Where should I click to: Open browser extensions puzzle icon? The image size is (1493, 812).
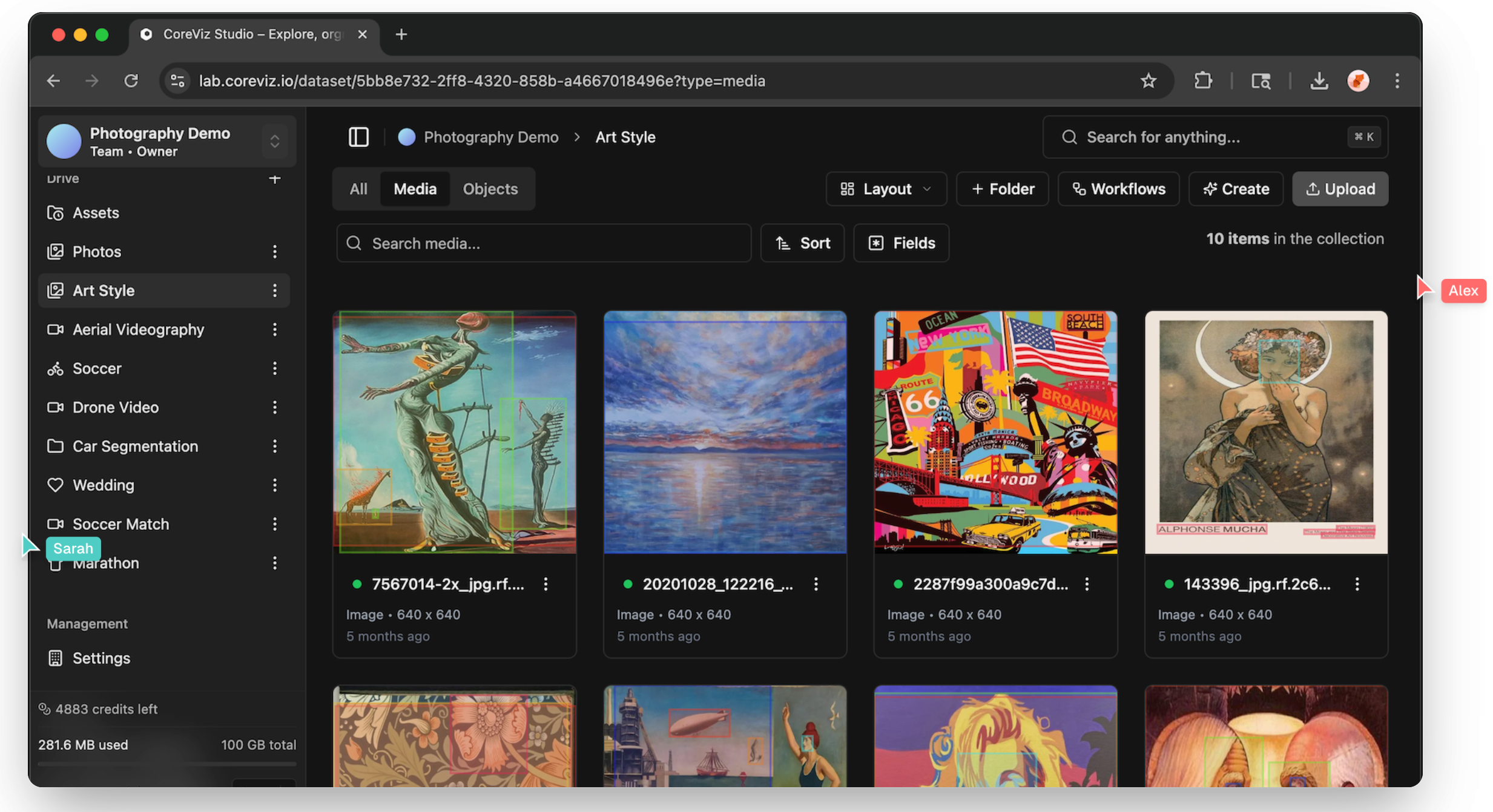(1202, 80)
